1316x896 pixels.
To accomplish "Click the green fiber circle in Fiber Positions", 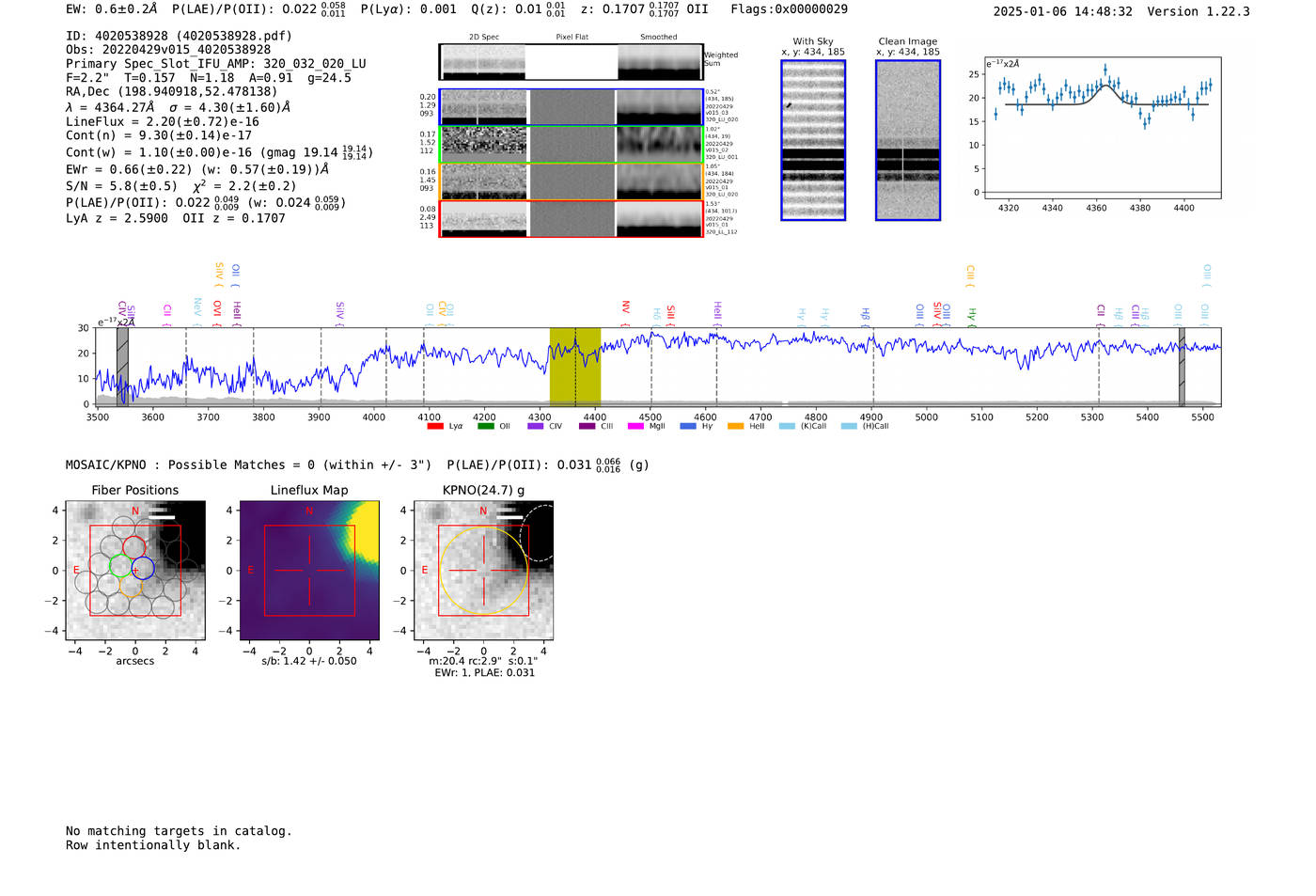I will tap(120, 565).
